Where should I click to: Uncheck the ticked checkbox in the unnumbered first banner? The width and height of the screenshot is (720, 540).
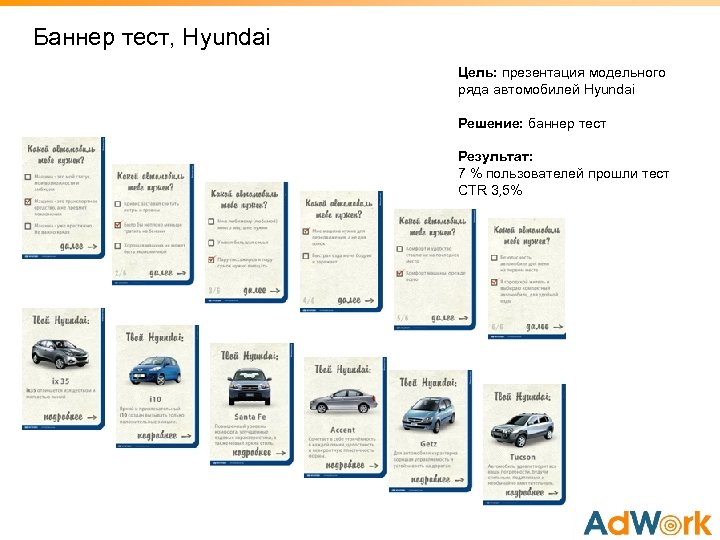(x=28, y=201)
